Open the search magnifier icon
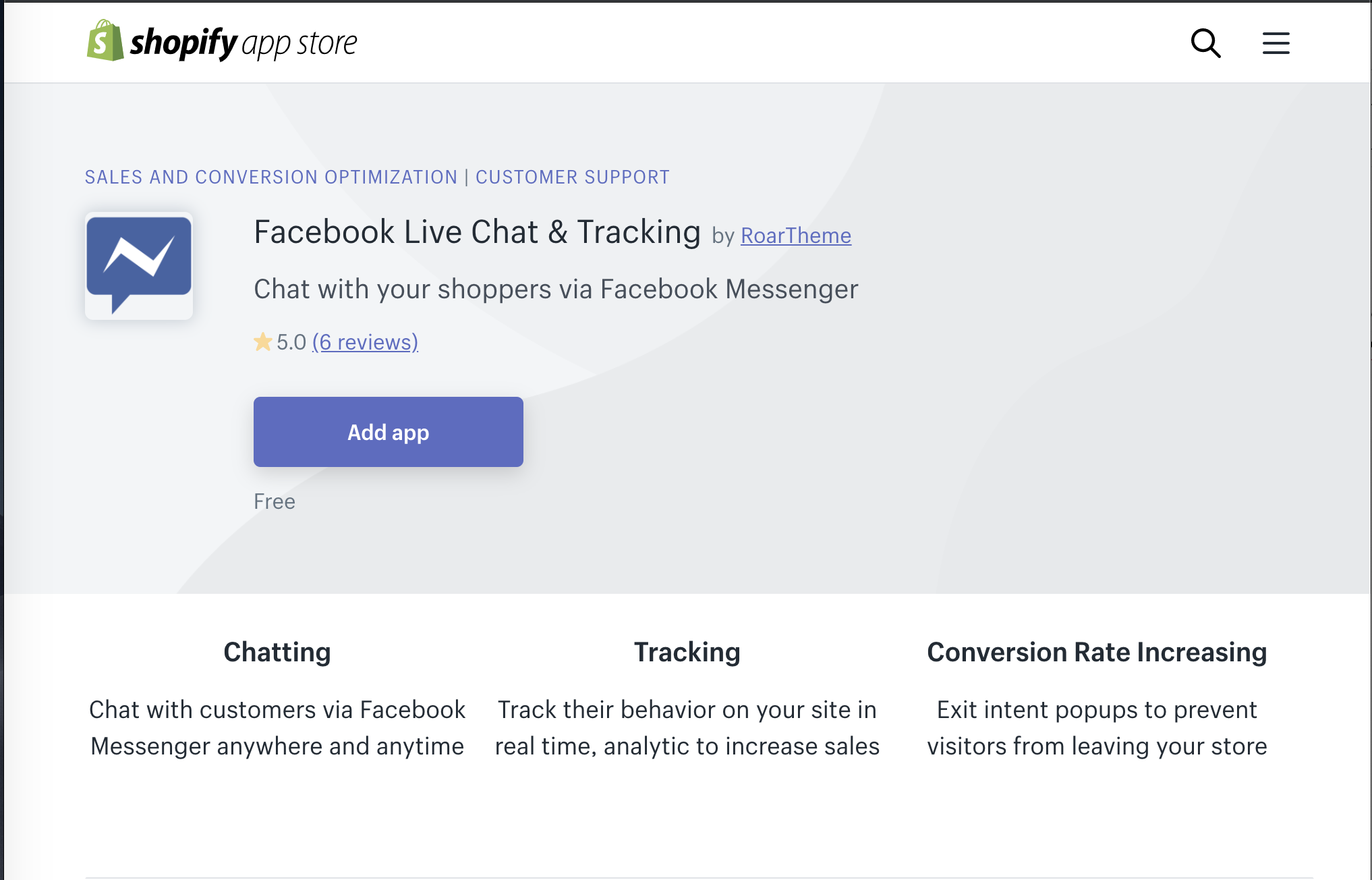1372x880 pixels. (x=1205, y=43)
